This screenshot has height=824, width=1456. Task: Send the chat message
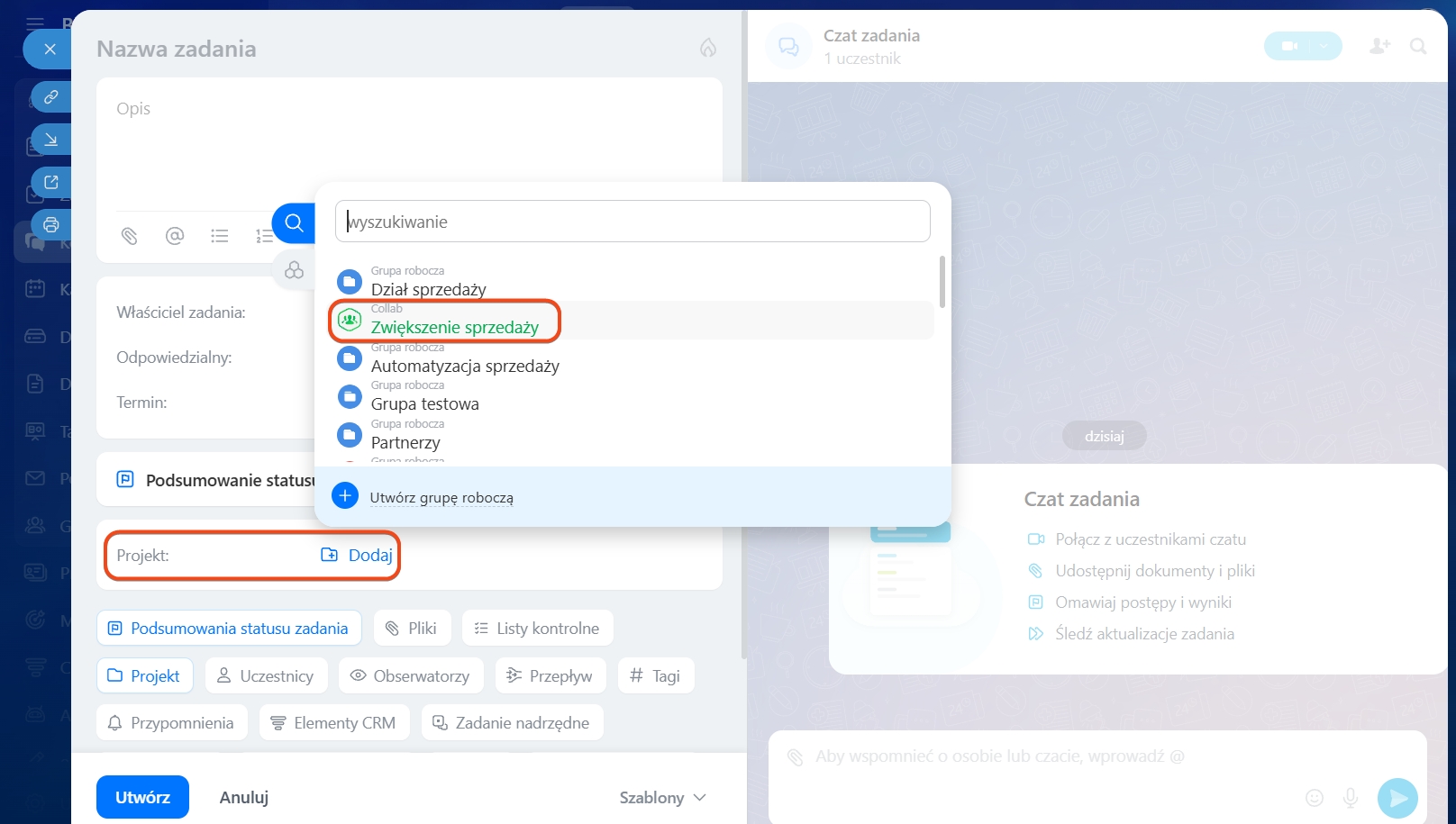pyautogui.click(x=1397, y=798)
